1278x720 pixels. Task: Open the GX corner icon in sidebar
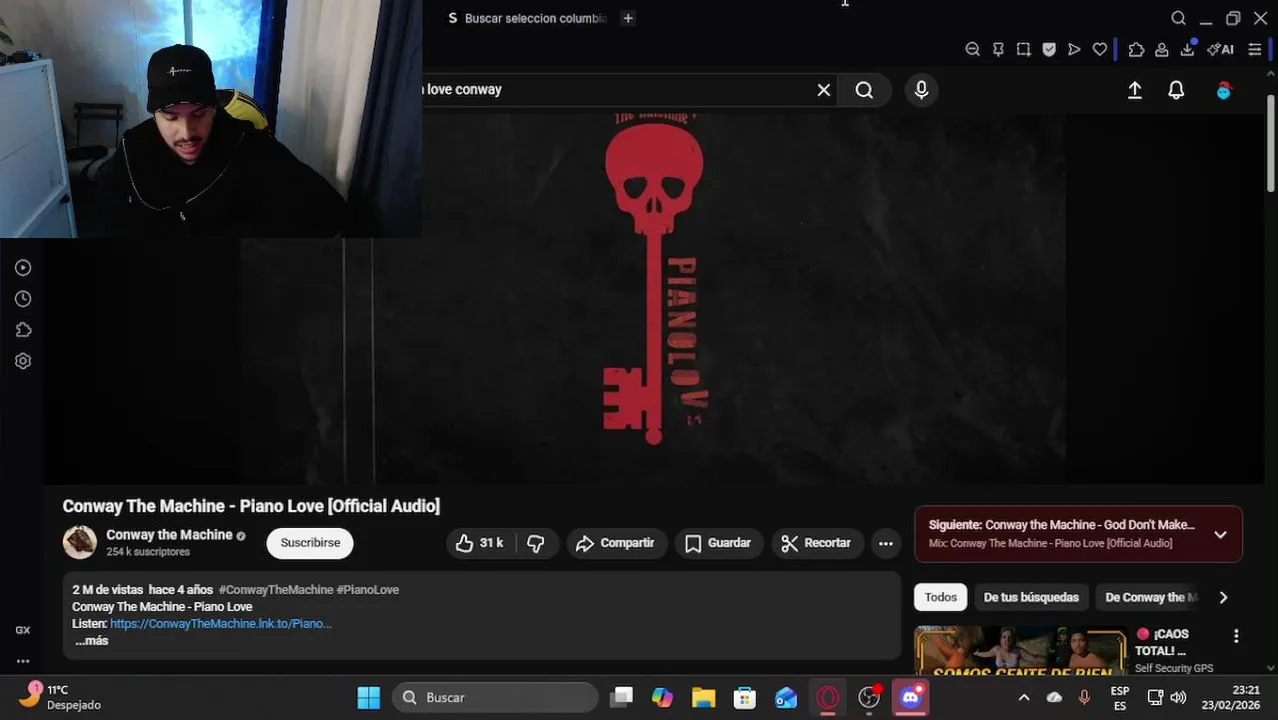click(23, 631)
